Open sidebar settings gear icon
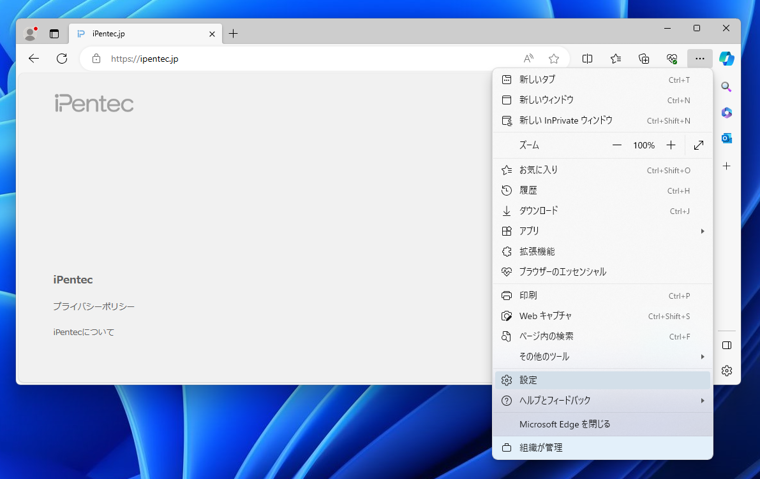This screenshot has height=479, width=760. click(726, 371)
